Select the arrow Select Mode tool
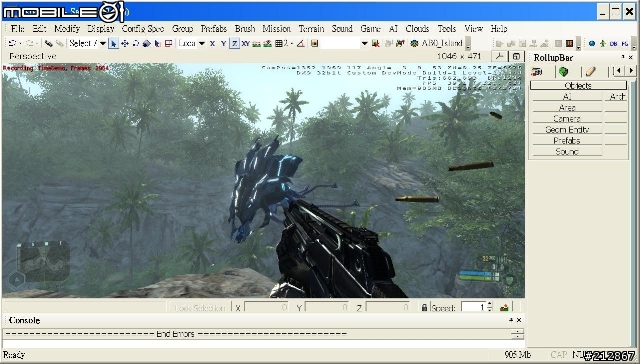 pyautogui.click(x=113, y=43)
